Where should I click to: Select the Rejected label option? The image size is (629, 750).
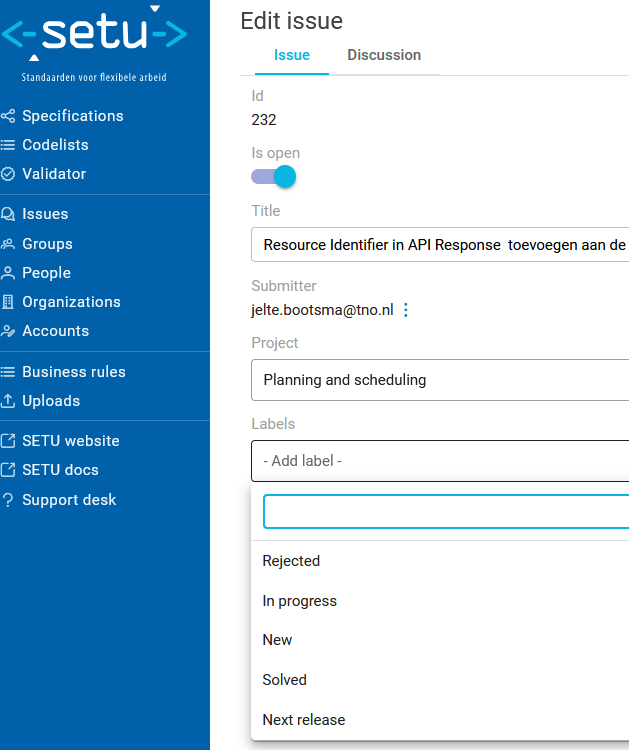click(440, 561)
